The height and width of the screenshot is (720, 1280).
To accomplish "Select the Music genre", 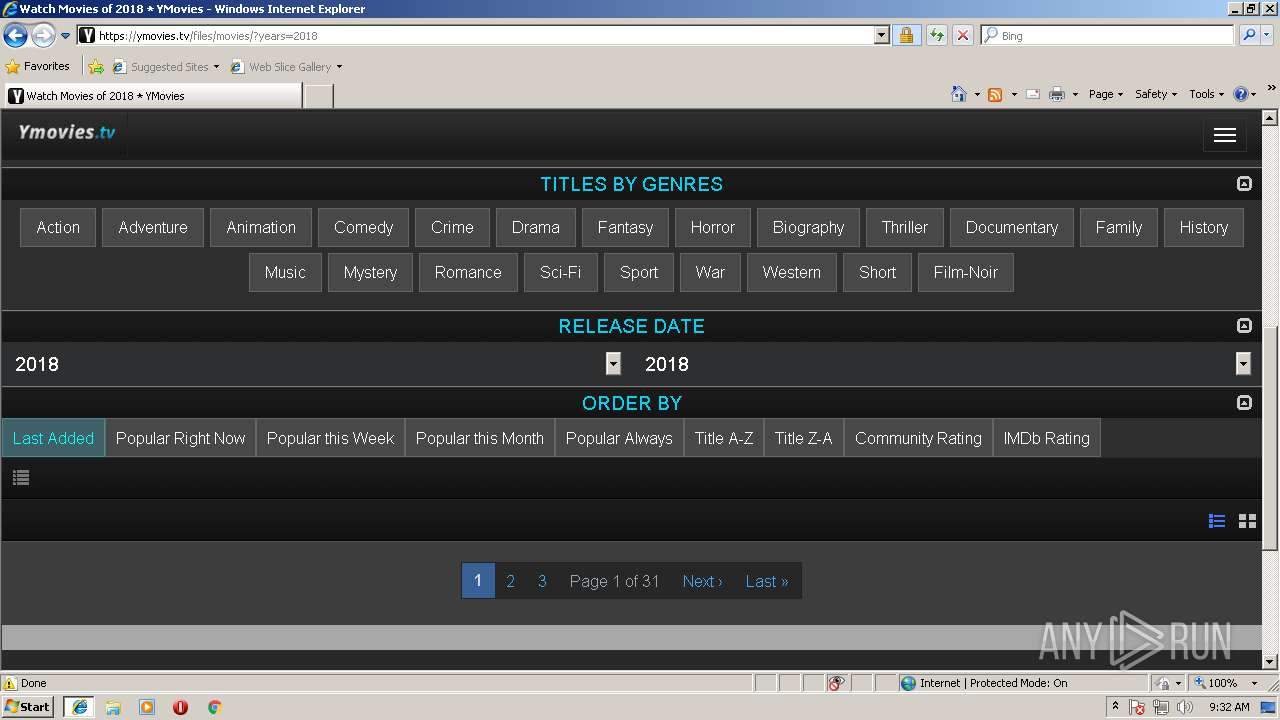I will point(285,272).
